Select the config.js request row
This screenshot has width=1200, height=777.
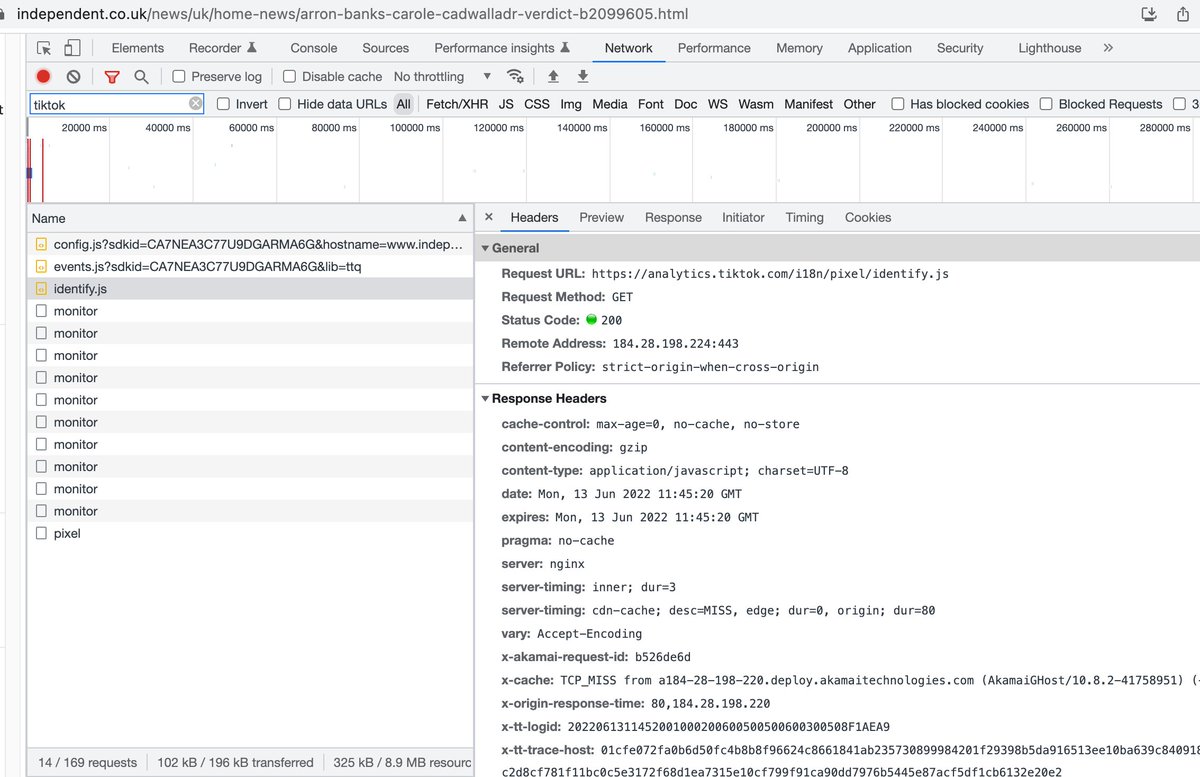coord(250,244)
